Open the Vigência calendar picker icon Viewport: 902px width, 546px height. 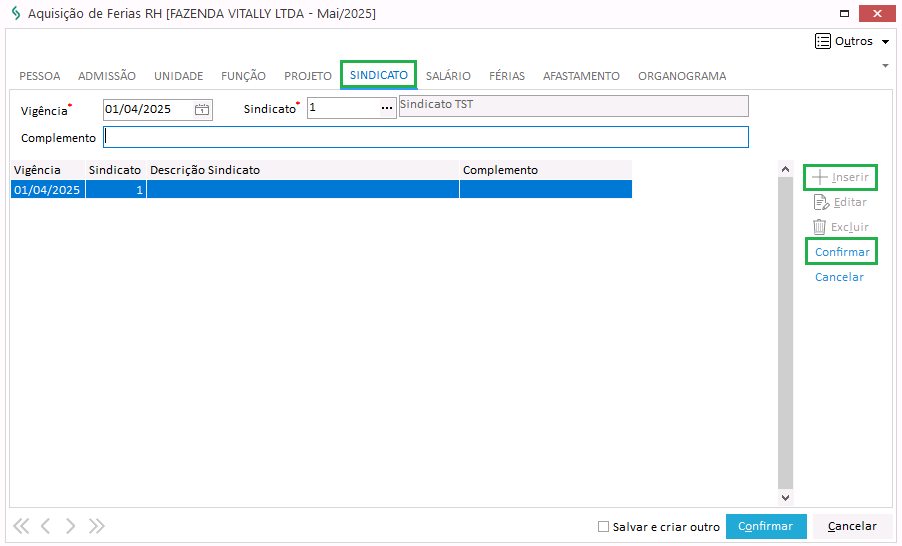[202, 109]
